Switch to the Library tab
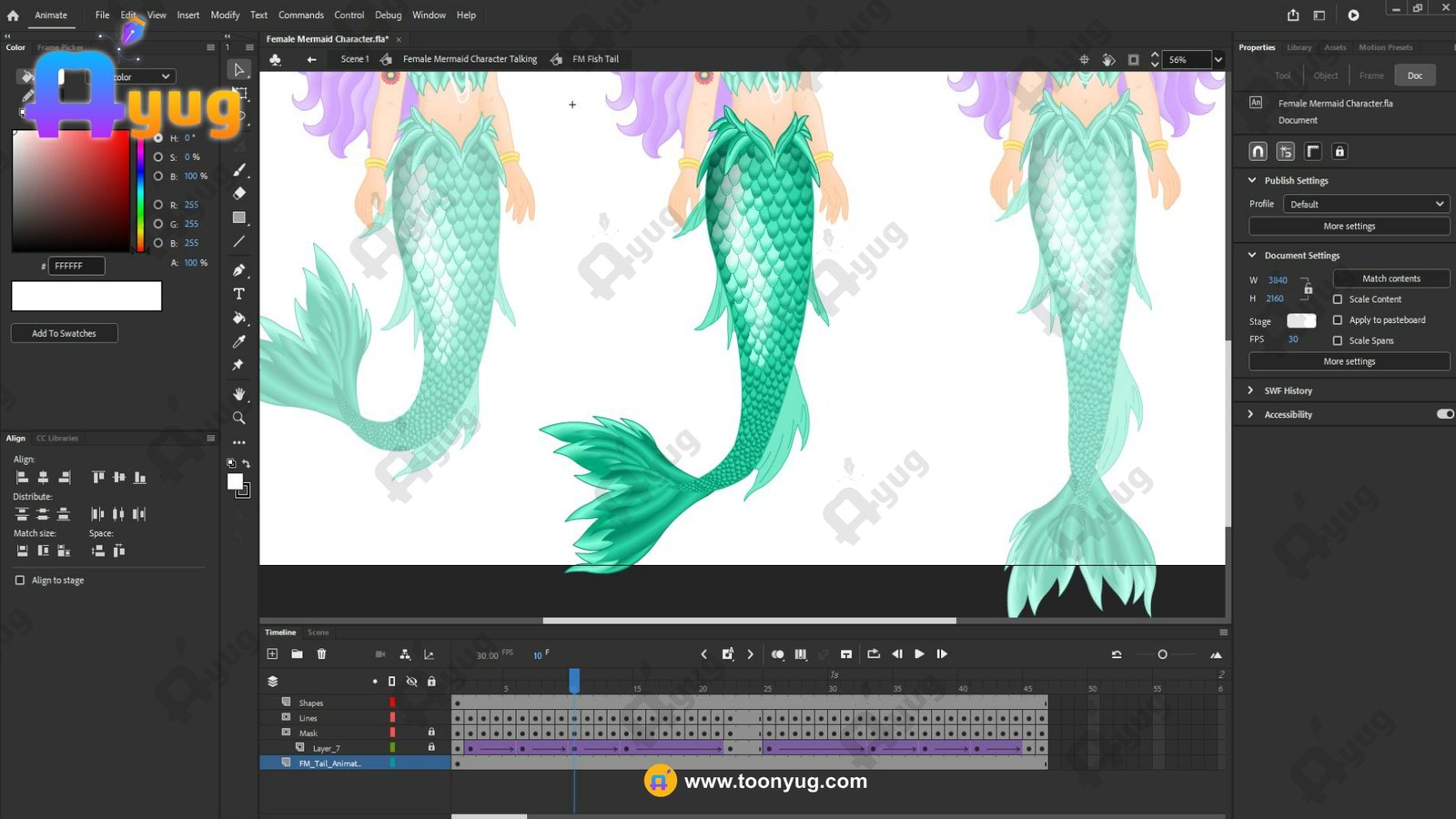 [1299, 47]
